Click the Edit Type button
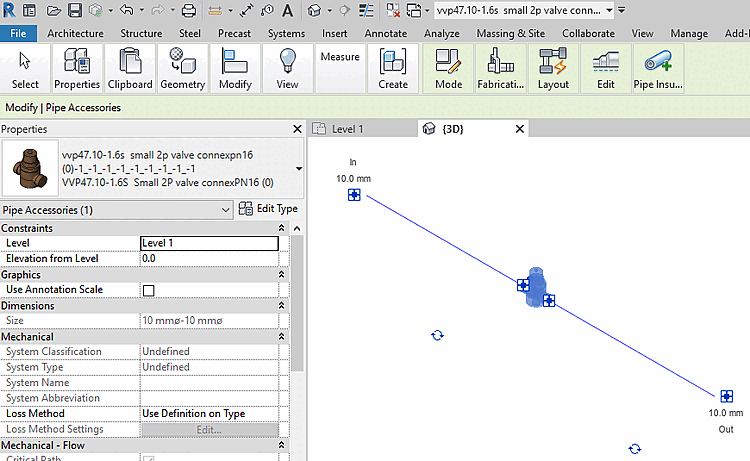Screen dimensions: 750x461 click(x=268, y=209)
